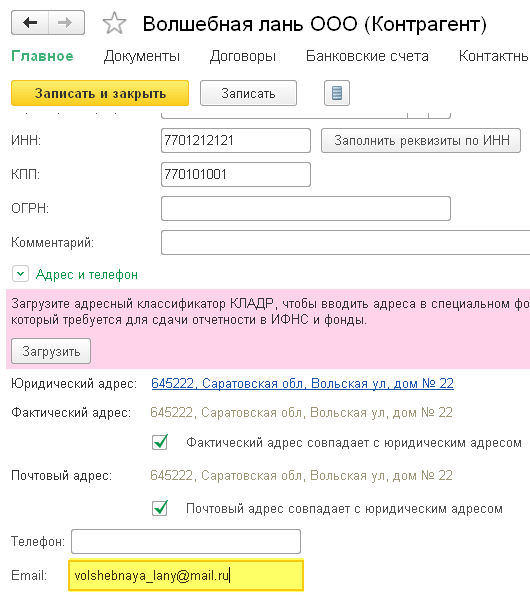Open the Юридический адрес link
Image resolution: width=530 pixels, height=603 pixels.
click(x=302, y=383)
